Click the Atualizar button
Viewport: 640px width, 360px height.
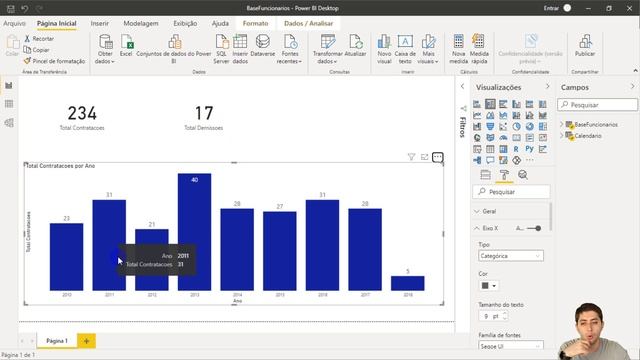click(355, 46)
